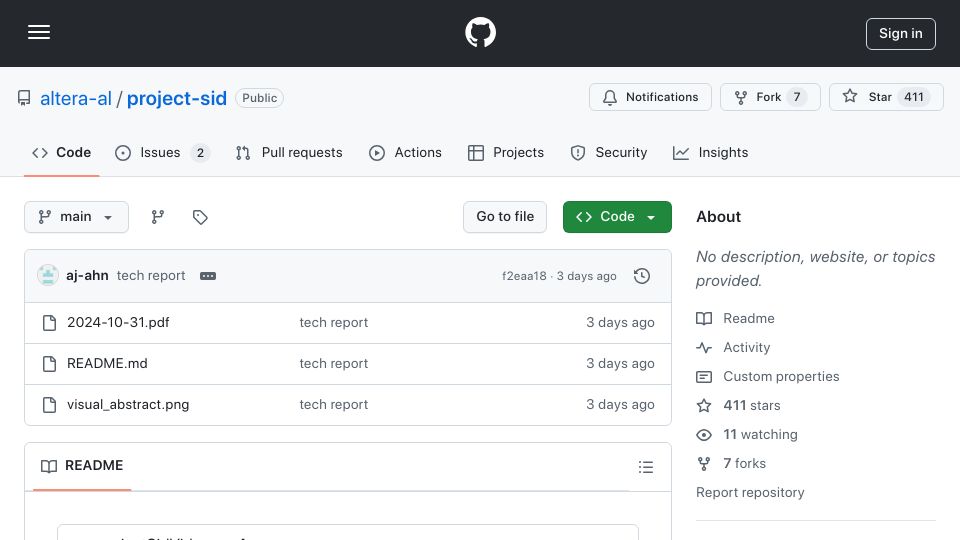960x540 pixels.
Task: Click the file icon beside 2024-10-31.pdf
Action: coord(50,323)
